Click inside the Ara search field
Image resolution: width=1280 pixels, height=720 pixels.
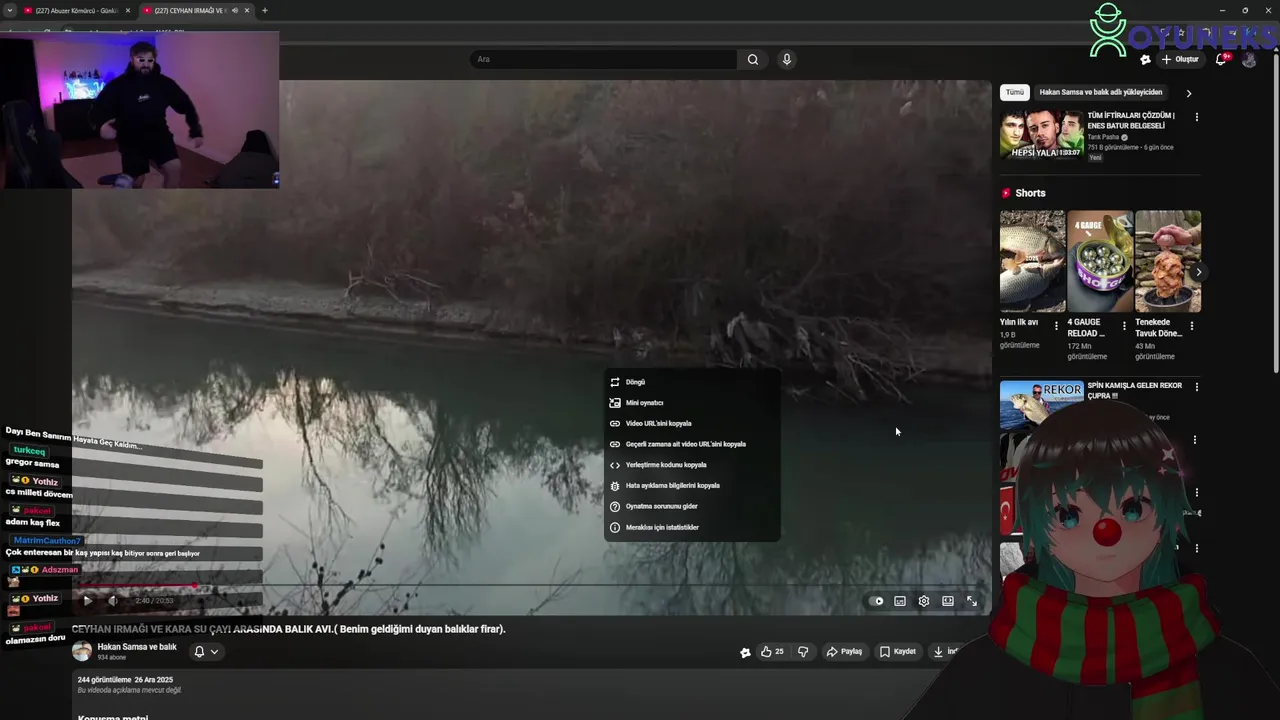click(x=605, y=59)
